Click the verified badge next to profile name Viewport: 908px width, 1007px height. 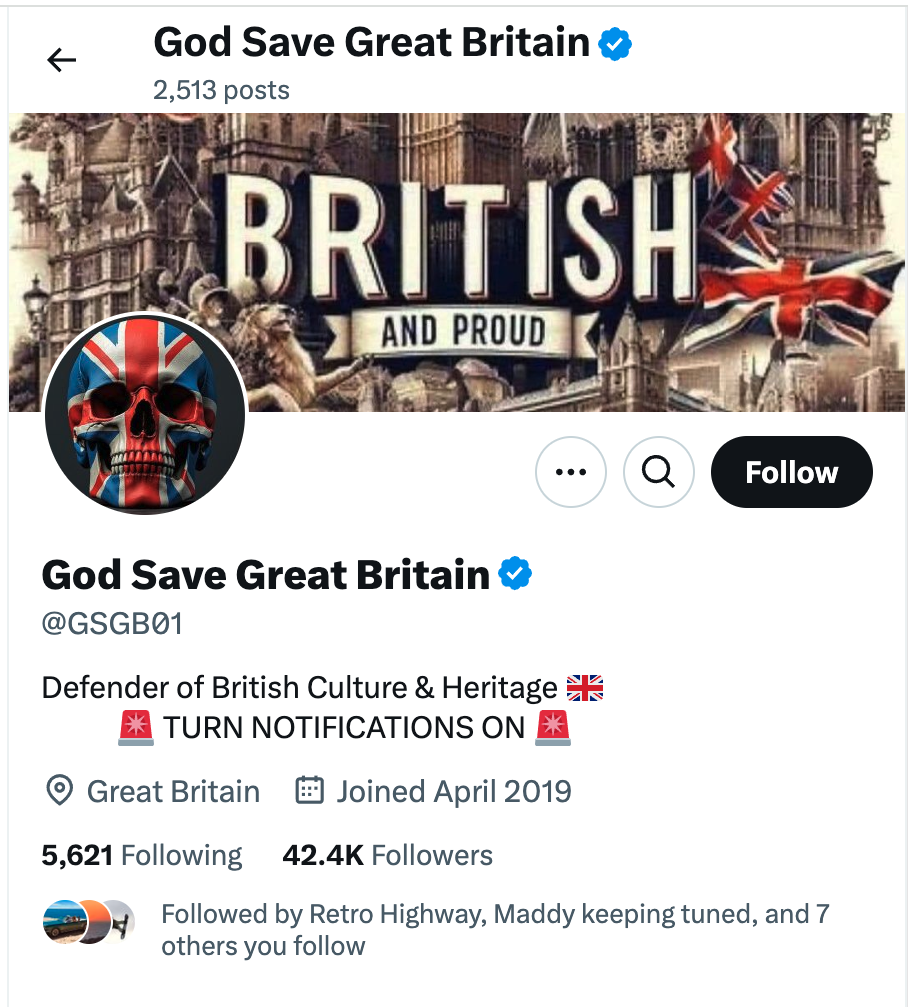click(515, 575)
